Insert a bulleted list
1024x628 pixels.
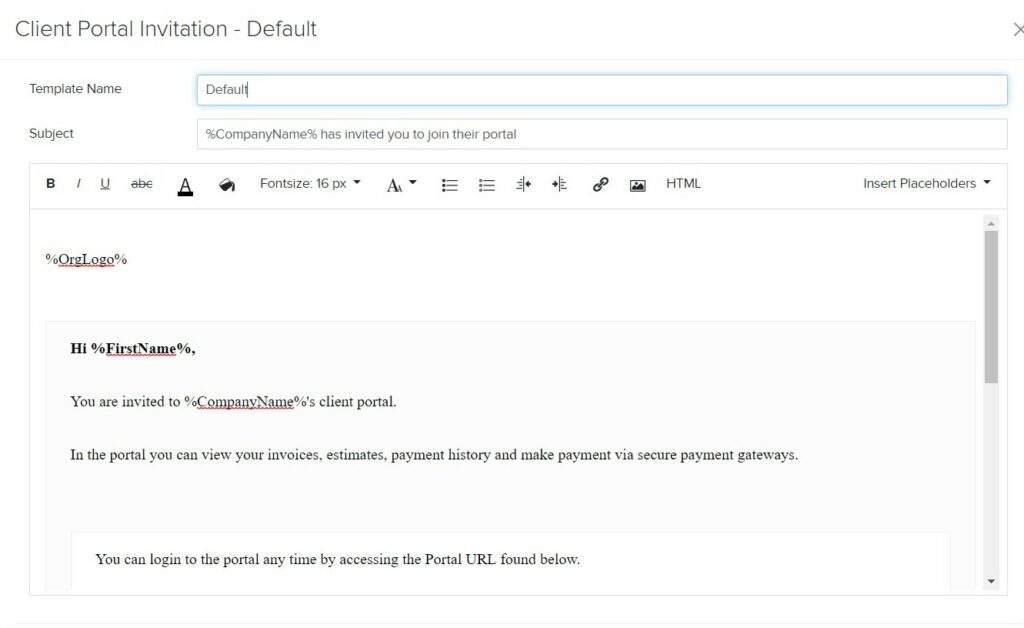click(x=449, y=185)
